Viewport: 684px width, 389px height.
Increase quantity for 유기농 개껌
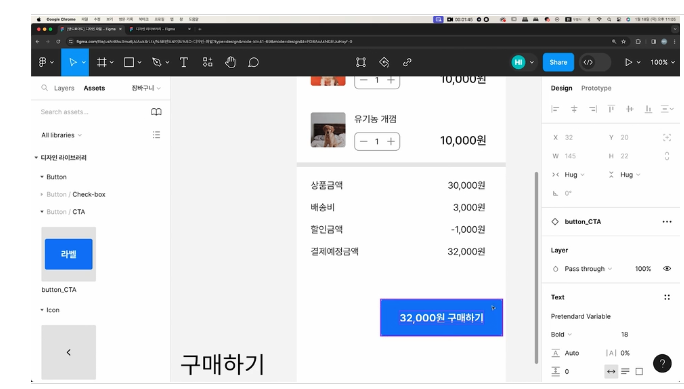[391, 141]
